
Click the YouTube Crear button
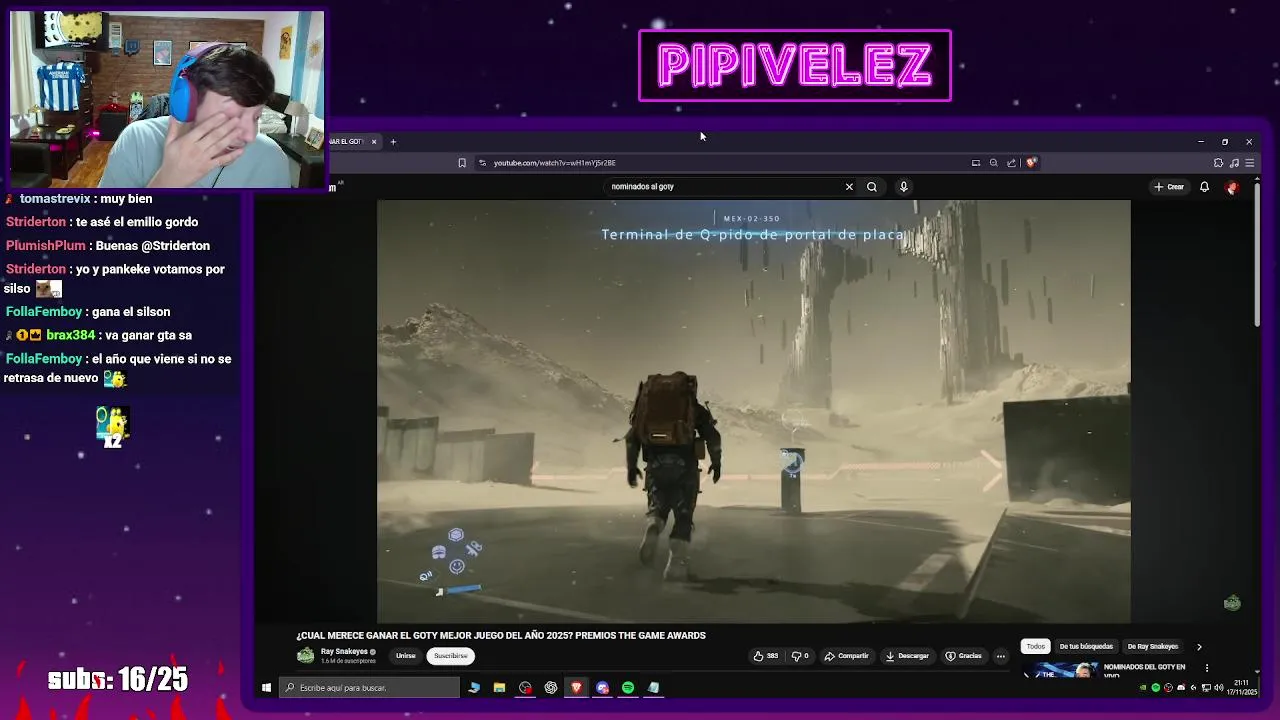pos(1169,187)
